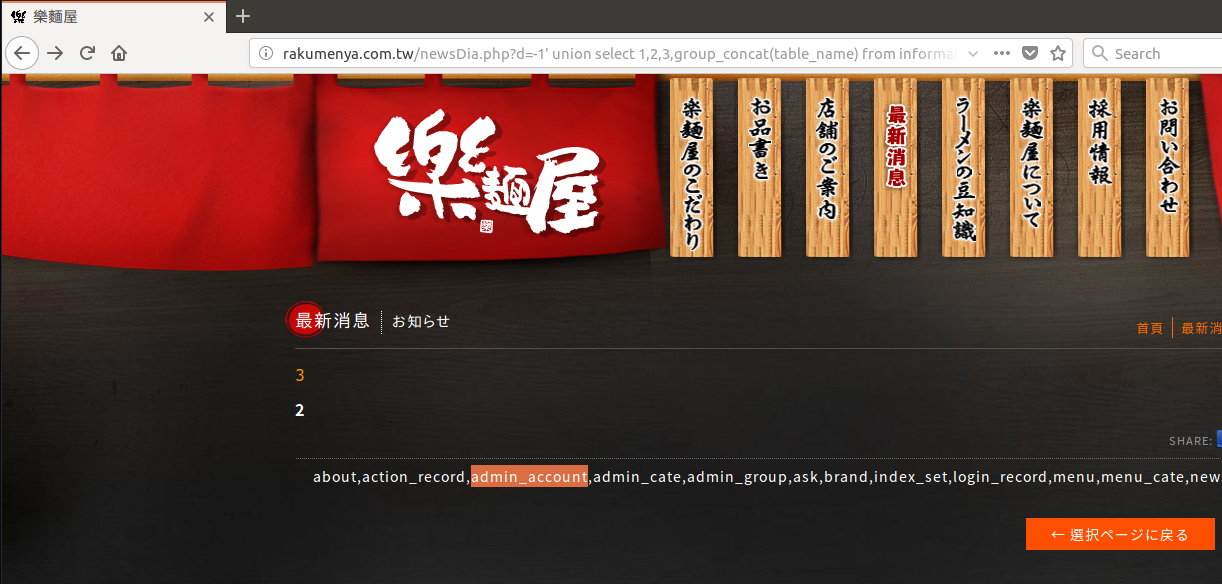1222x584 pixels.
Task: Open the 店舗のご案内 menu plank
Action: pos(827,166)
